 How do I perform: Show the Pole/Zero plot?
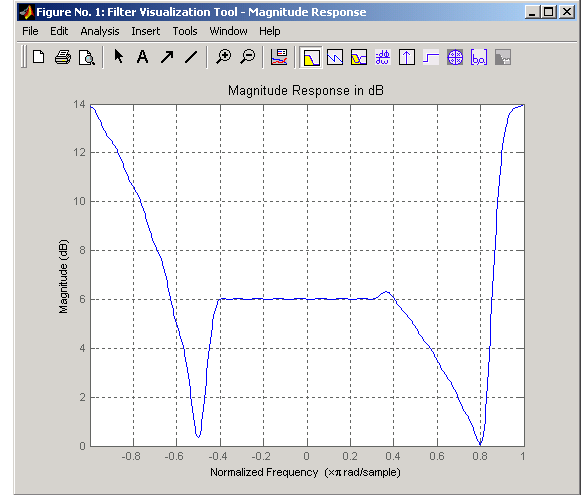pyautogui.click(x=455, y=57)
